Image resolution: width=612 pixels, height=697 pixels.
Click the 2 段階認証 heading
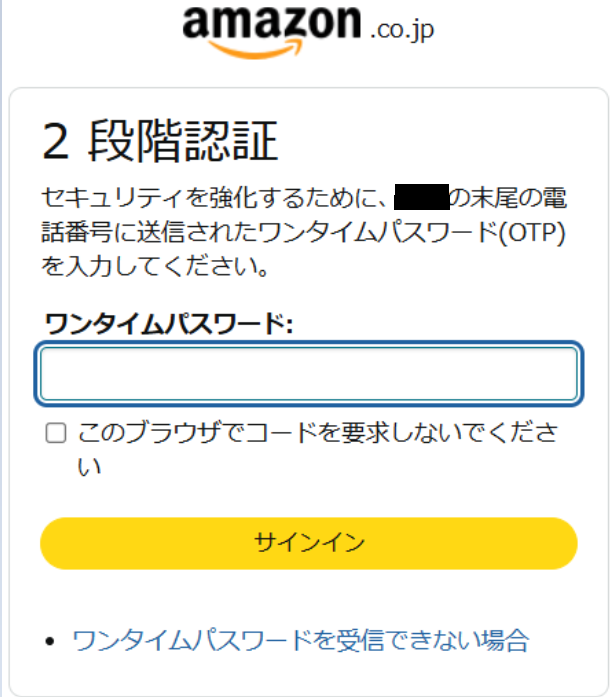160,141
